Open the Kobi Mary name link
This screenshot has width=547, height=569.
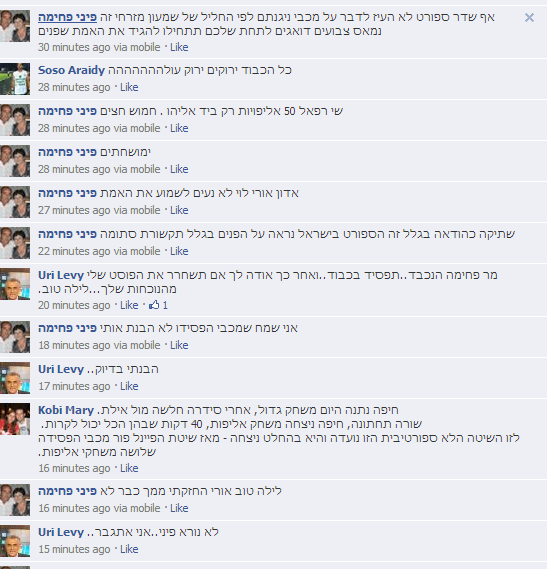pyautogui.click(x=66, y=410)
